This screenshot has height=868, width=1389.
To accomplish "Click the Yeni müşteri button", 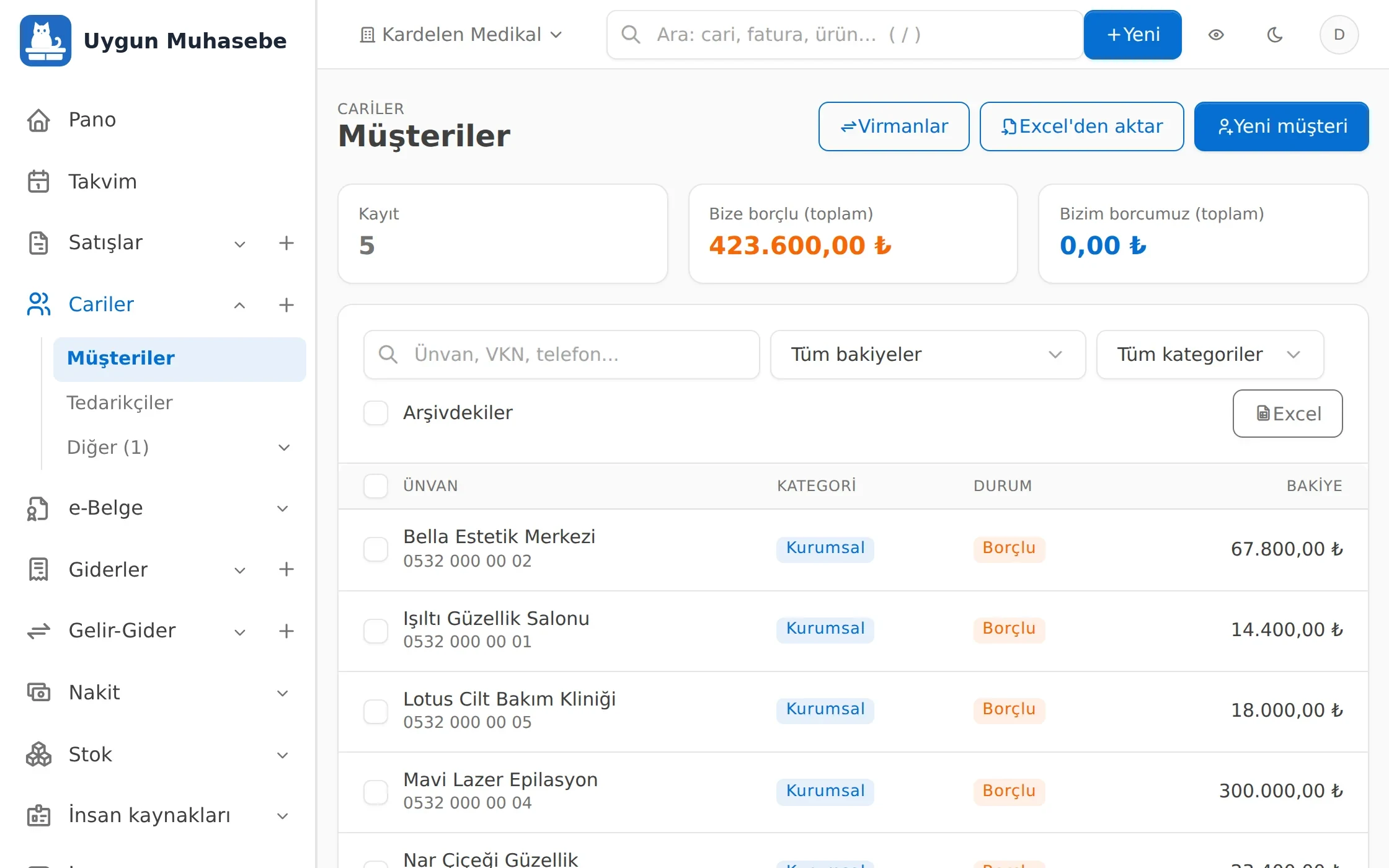I will (1281, 126).
